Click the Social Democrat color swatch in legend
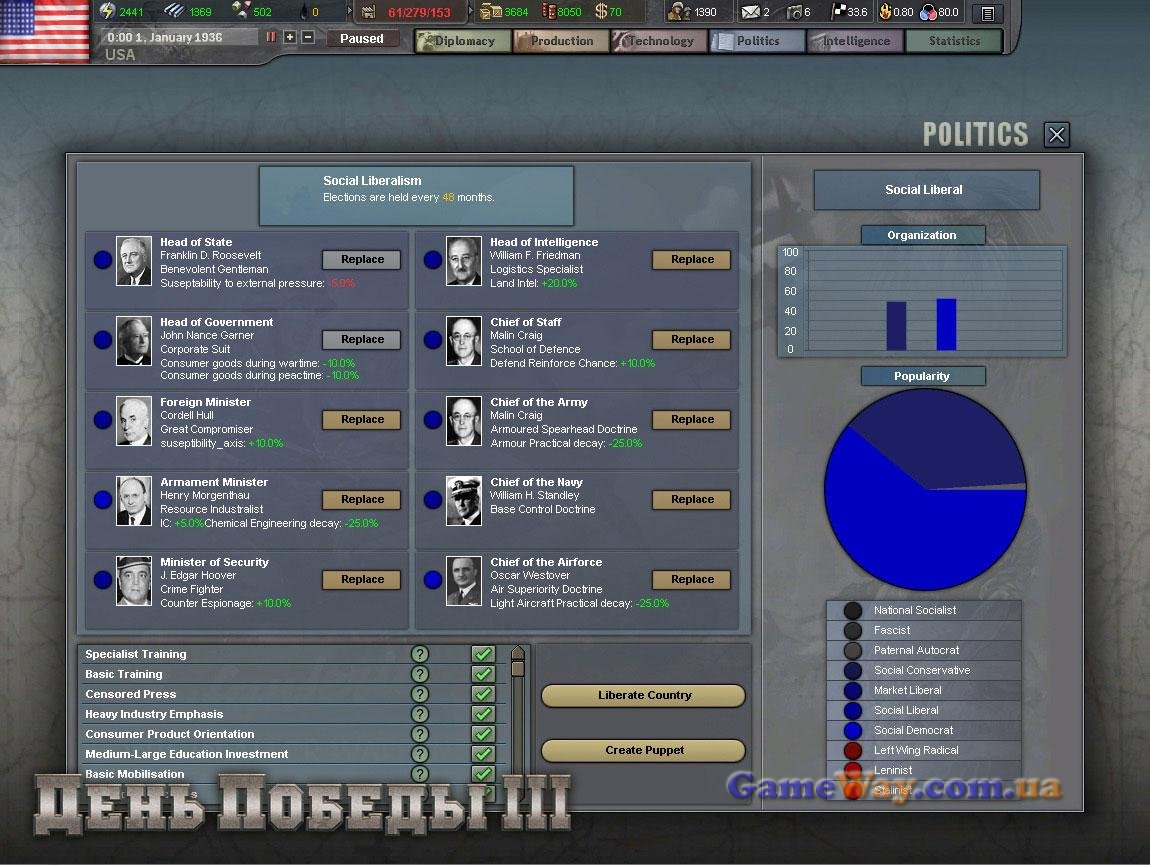Image resolution: width=1150 pixels, height=865 pixels. pyautogui.click(x=853, y=730)
